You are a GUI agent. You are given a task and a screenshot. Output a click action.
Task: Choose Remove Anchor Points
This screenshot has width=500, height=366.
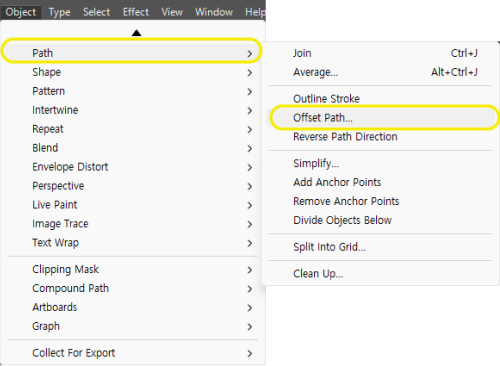[380, 201]
